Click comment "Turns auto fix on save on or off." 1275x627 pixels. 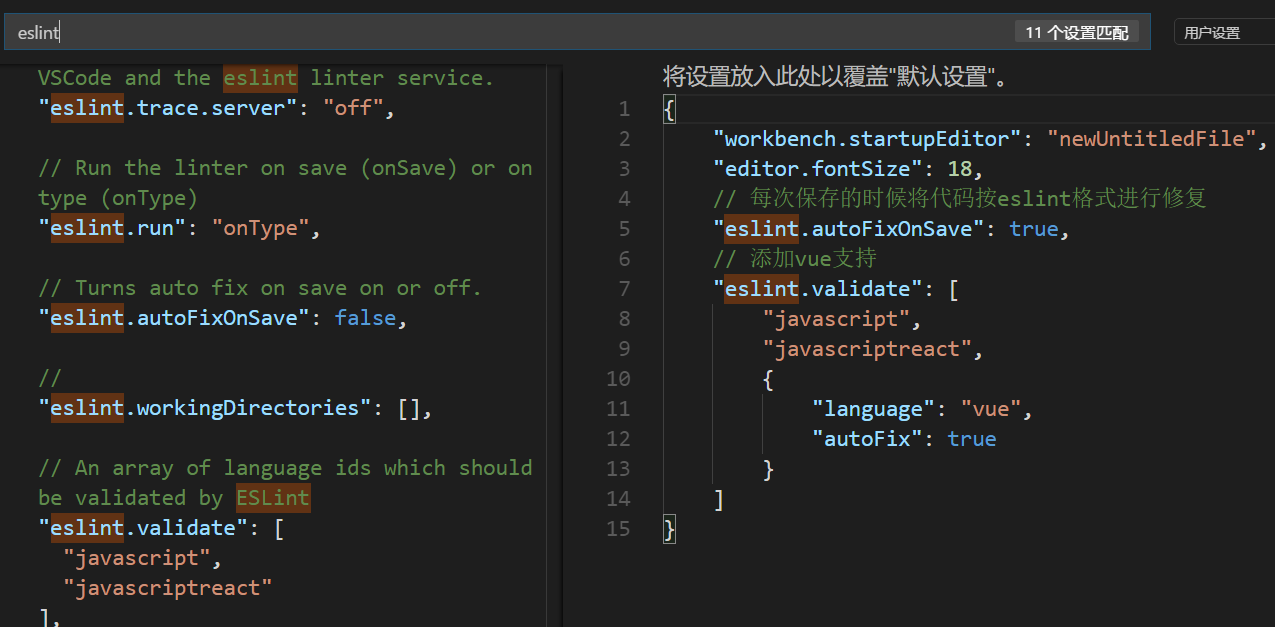[260, 288]
